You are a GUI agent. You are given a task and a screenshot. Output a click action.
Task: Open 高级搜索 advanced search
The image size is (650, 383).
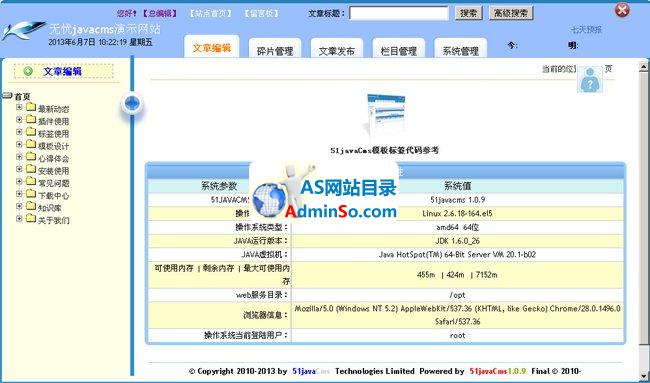511,13
